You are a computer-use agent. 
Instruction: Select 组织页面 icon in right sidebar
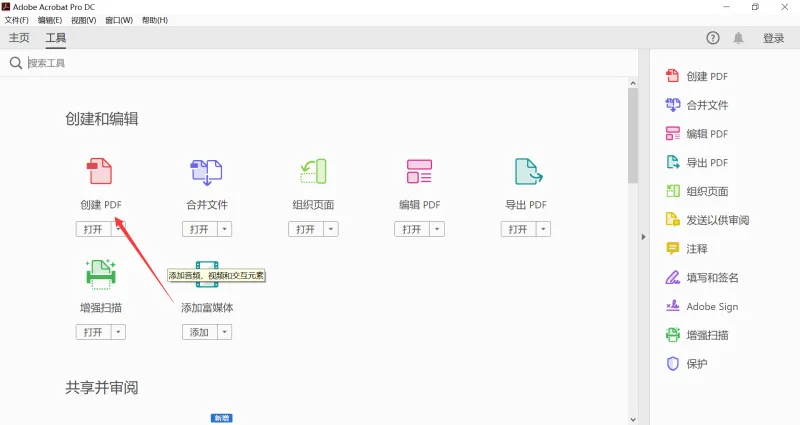click(672, 191)
